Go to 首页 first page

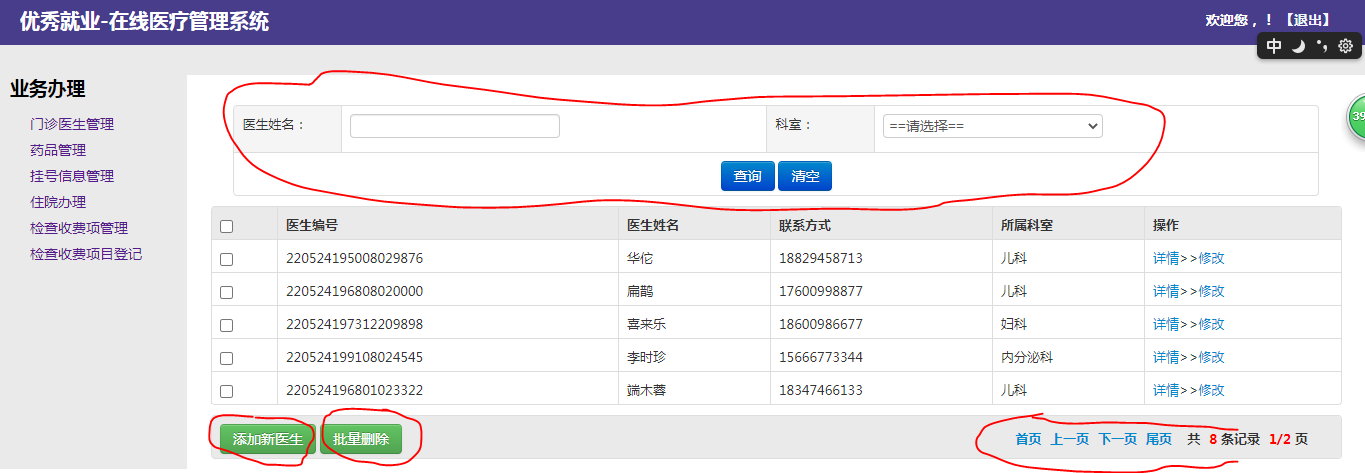click(1028, 439)
